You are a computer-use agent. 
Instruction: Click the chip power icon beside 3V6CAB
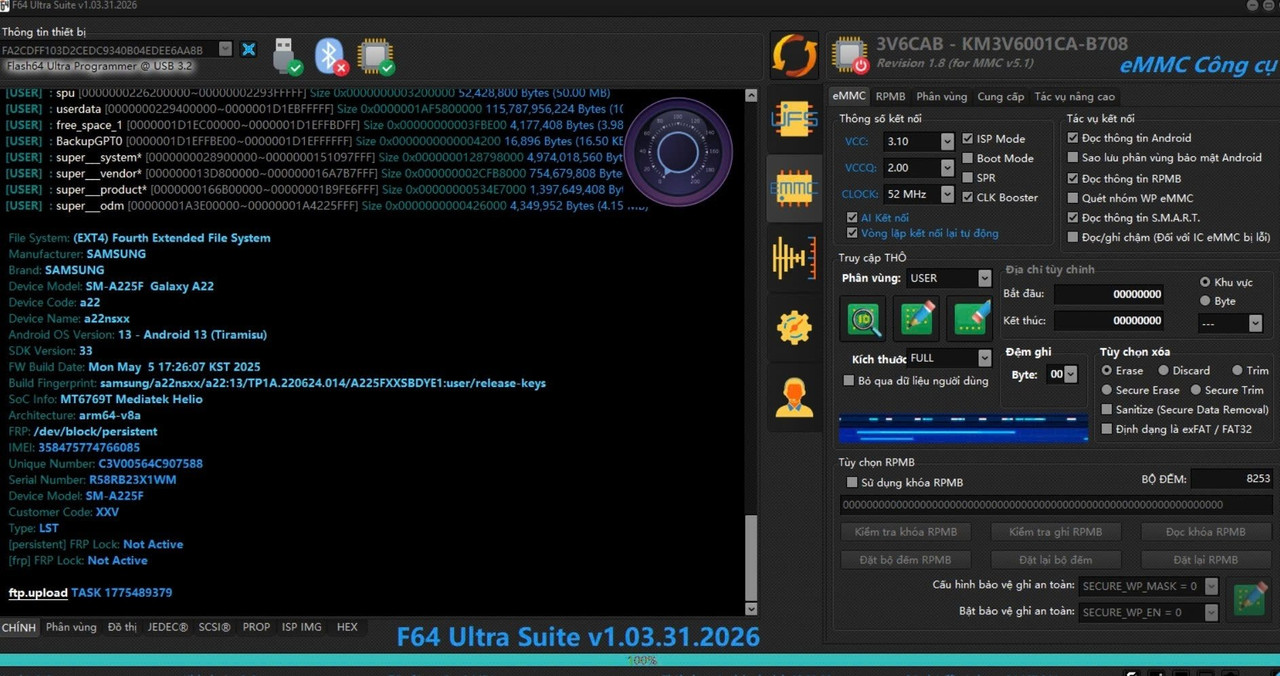point(850,55)
